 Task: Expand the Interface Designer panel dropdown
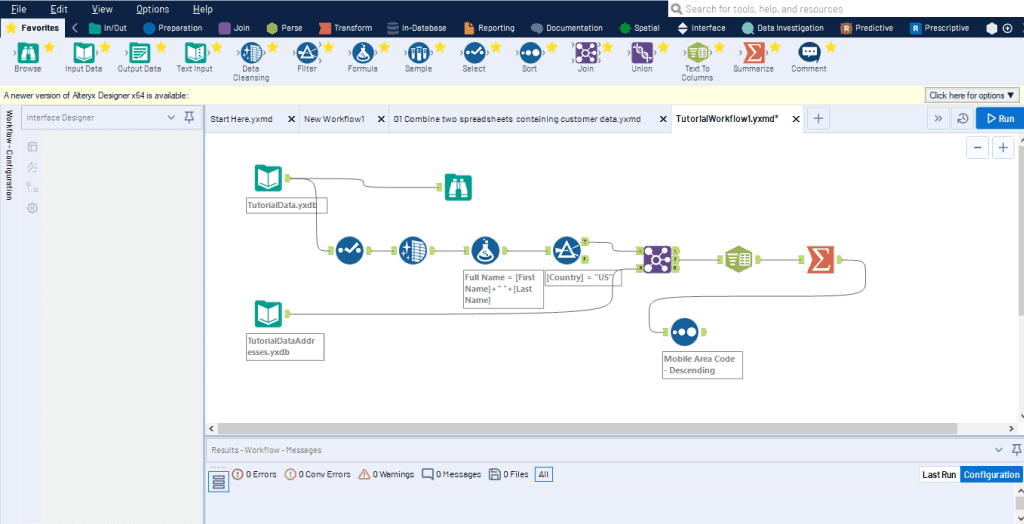(170, 118)
